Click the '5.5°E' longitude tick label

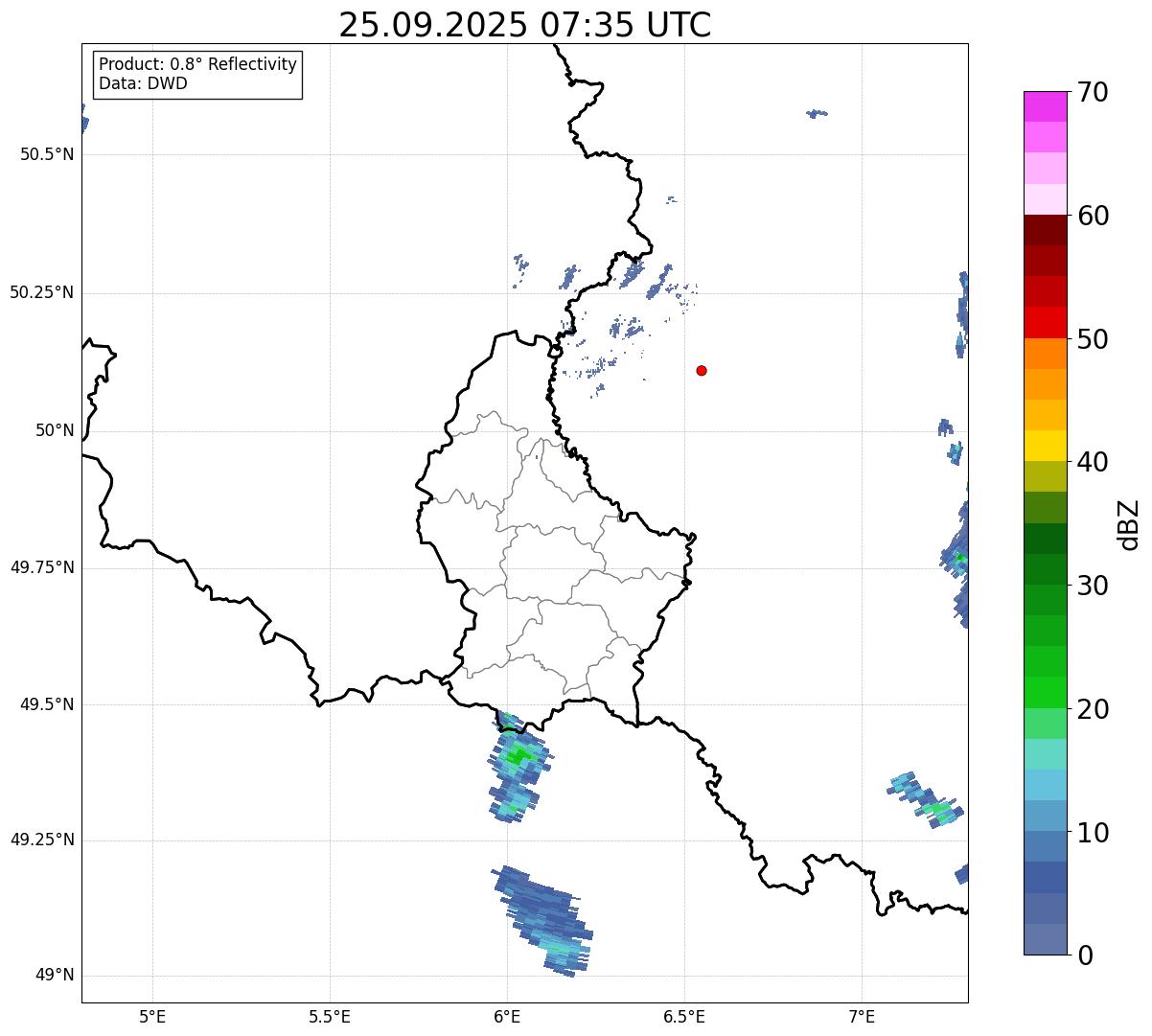point(330,1016)
